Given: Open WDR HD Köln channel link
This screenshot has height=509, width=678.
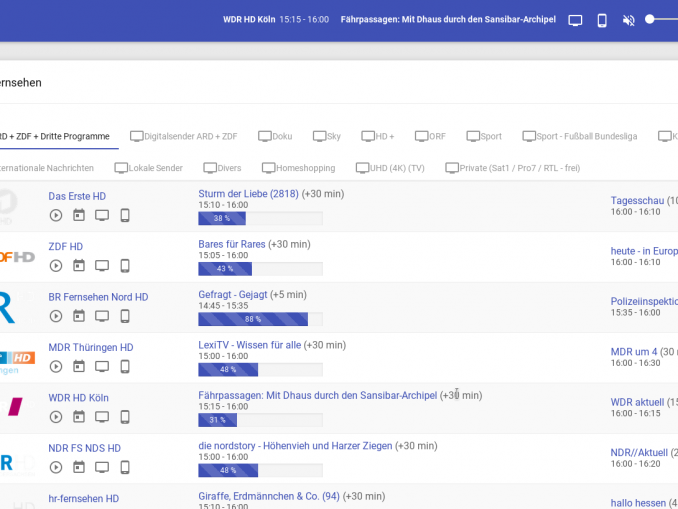Looking at the screenshot, I should 78,398.
